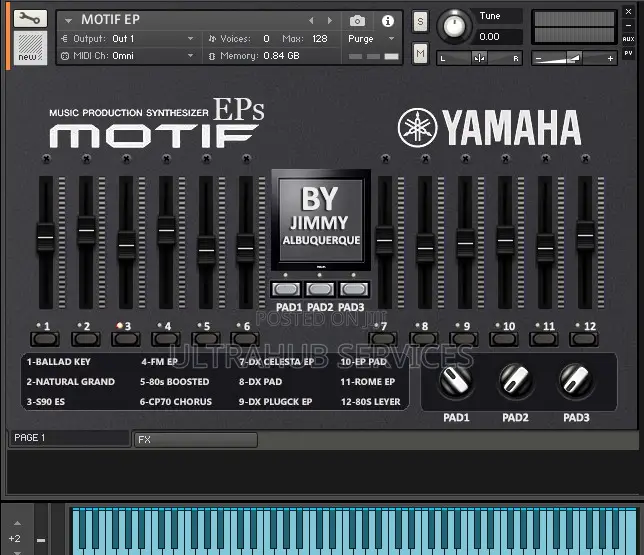Click the pan L-R slider

tap(479, 58)
